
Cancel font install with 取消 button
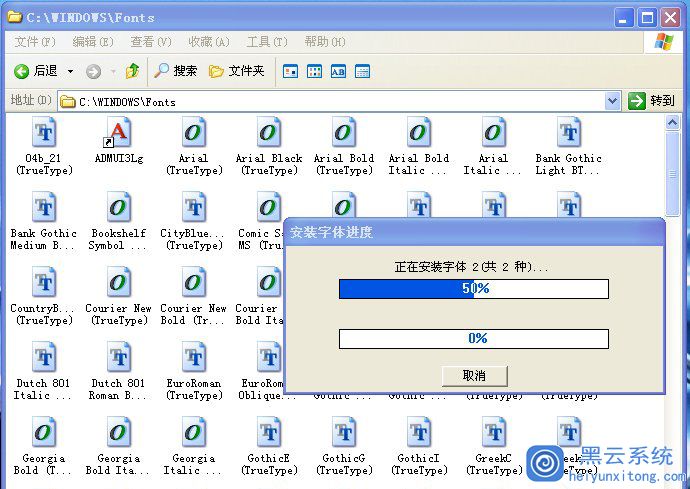click(474, 376)
